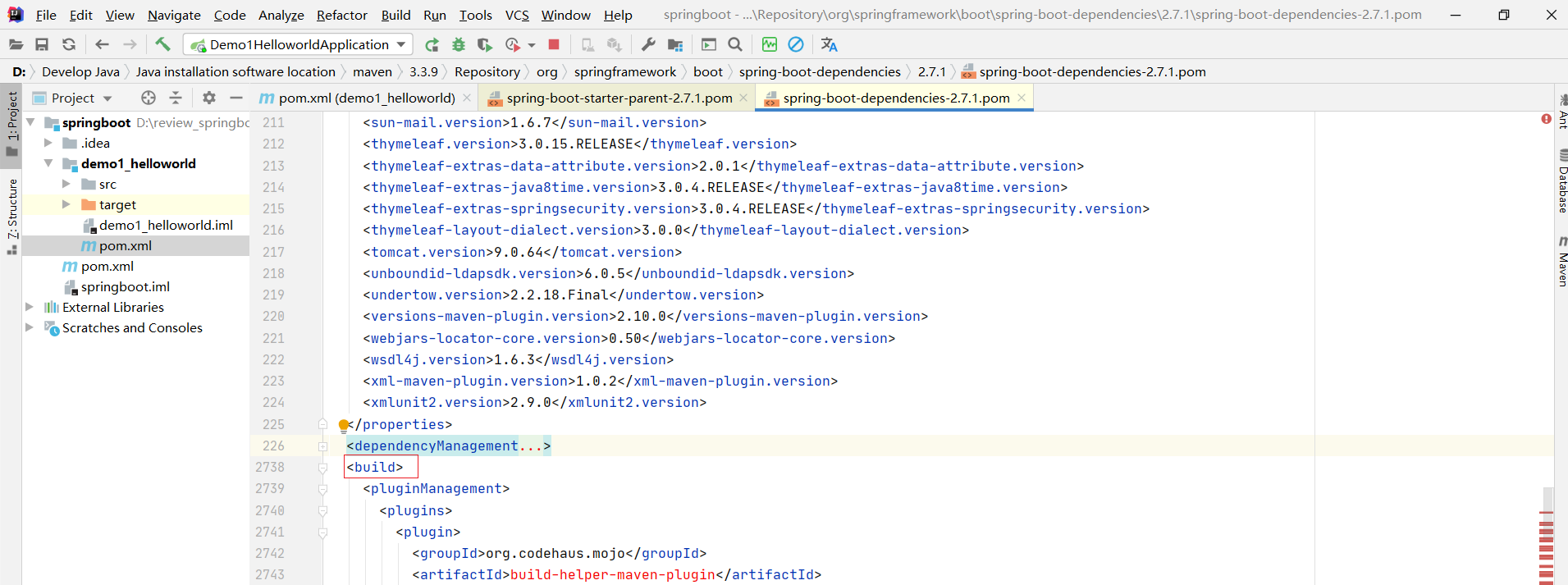Click the springframework breadcrumb

[624, 71]
